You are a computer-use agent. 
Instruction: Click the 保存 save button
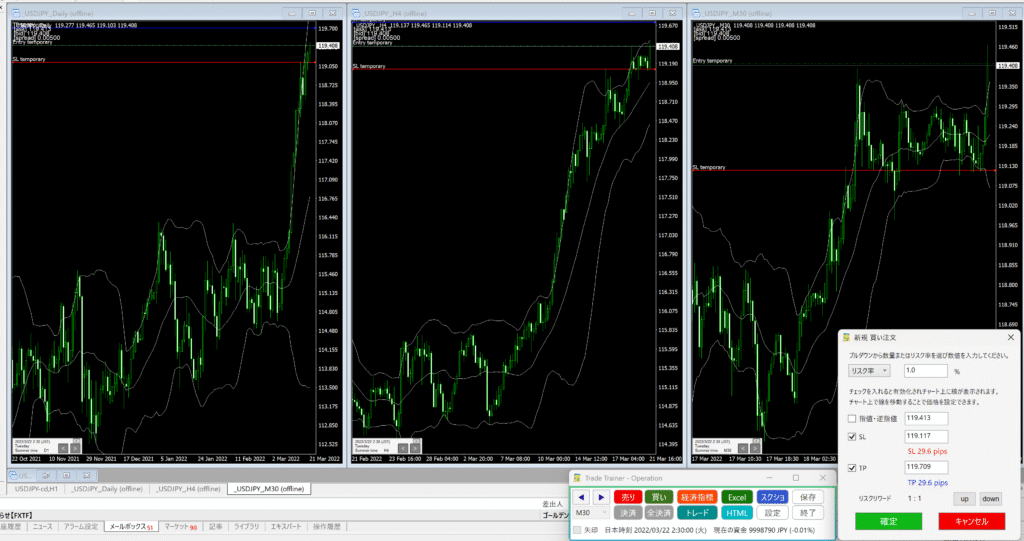click(x=808, y=497)
